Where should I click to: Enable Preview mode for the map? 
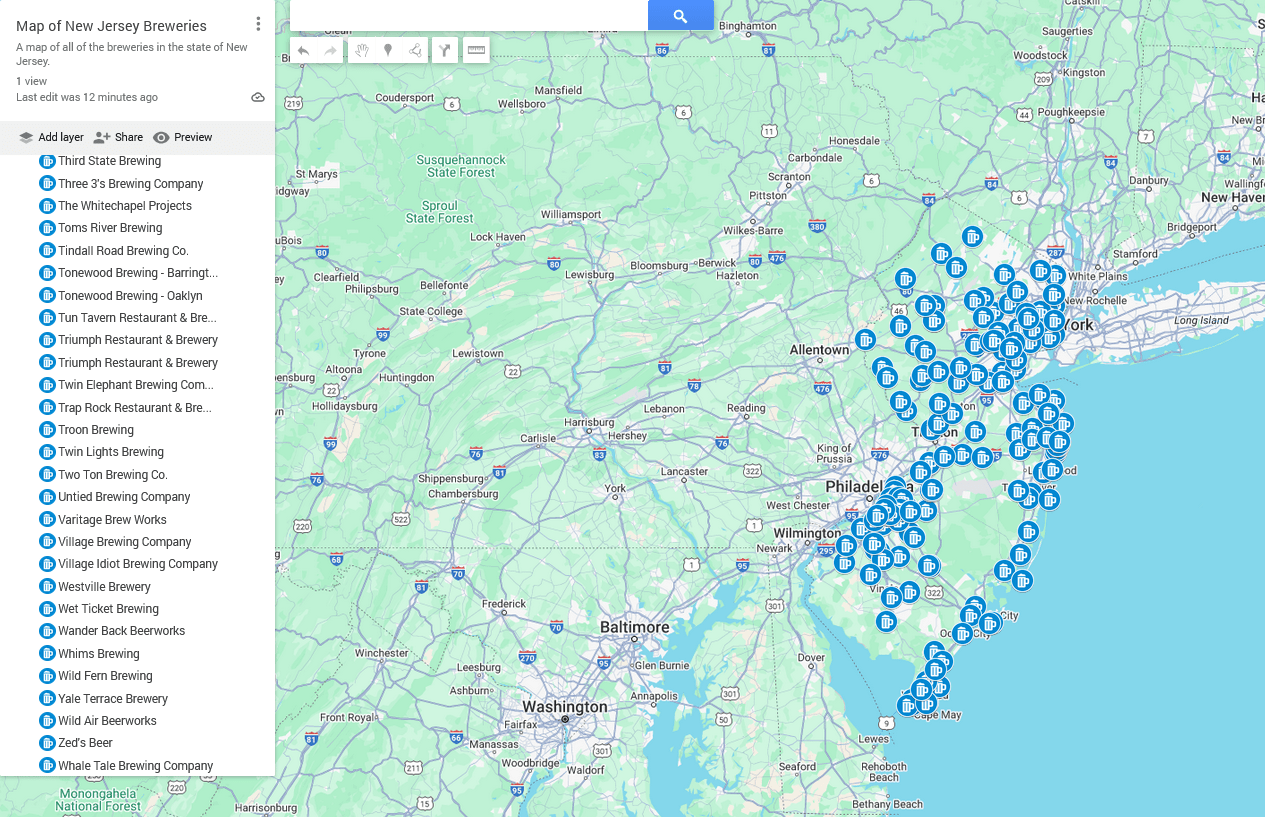coord(182,137)
